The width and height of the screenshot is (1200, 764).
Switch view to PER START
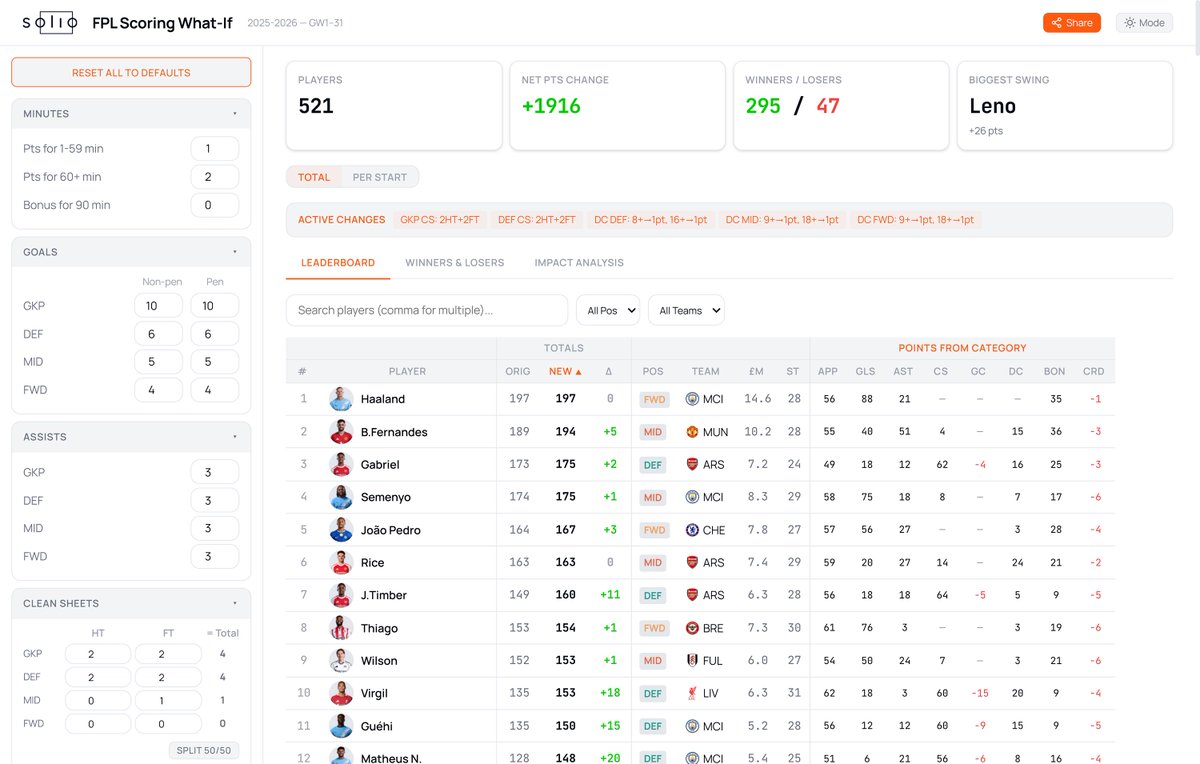[380, 177]
